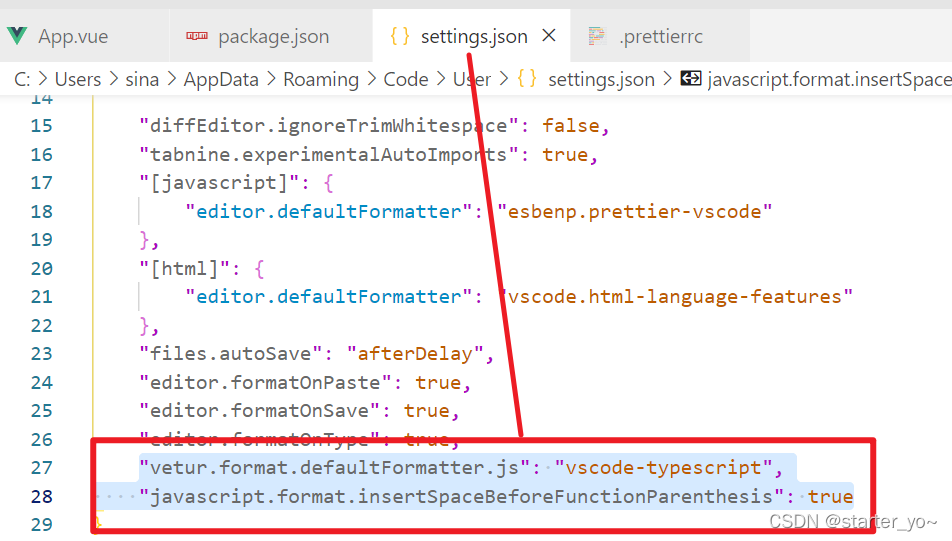Click line number 23 in the gutter
Viewport: 952px width, 541px height.
pos(41,353)
